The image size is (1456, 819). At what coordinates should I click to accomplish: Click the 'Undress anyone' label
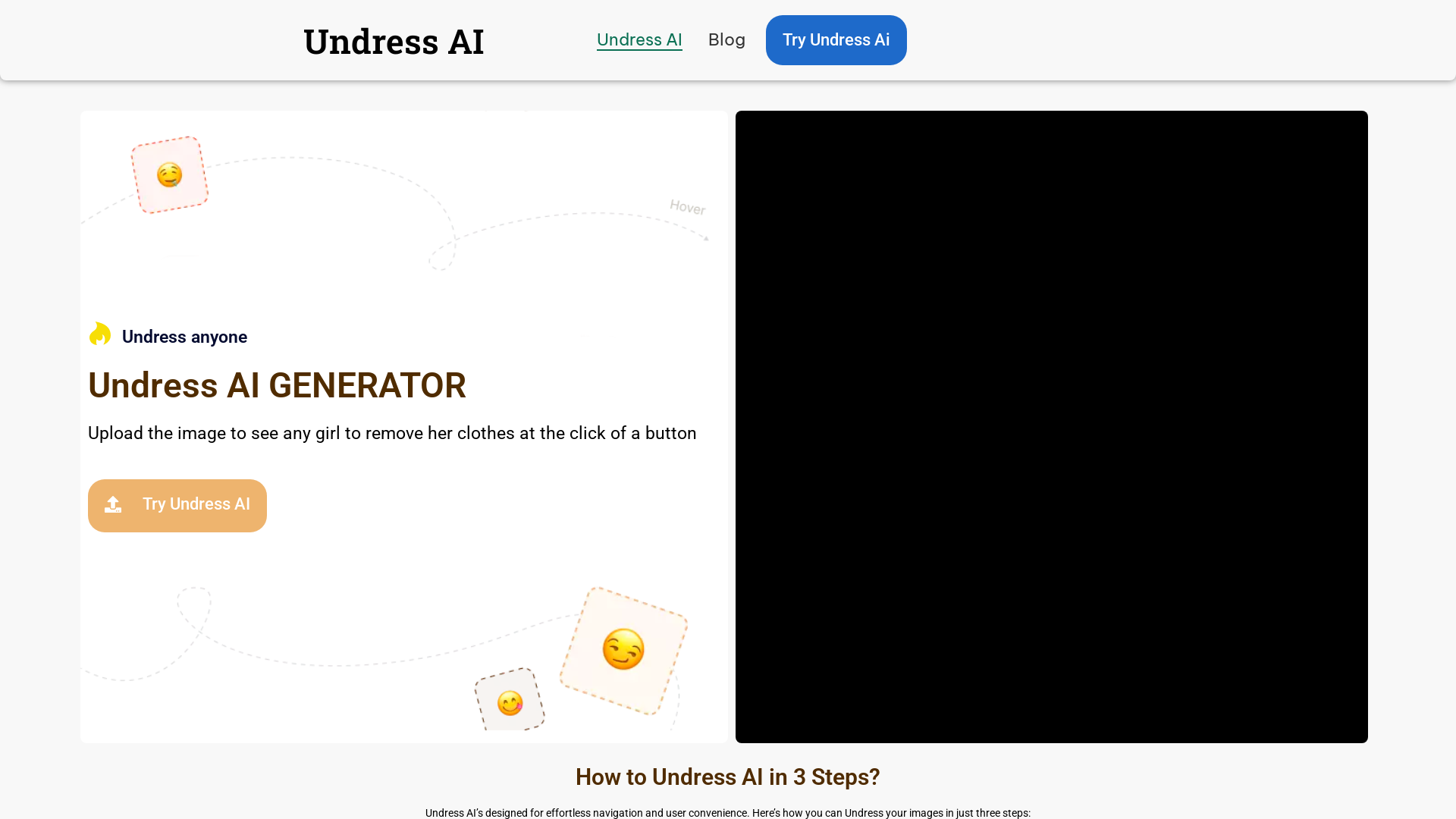[184, 337]
